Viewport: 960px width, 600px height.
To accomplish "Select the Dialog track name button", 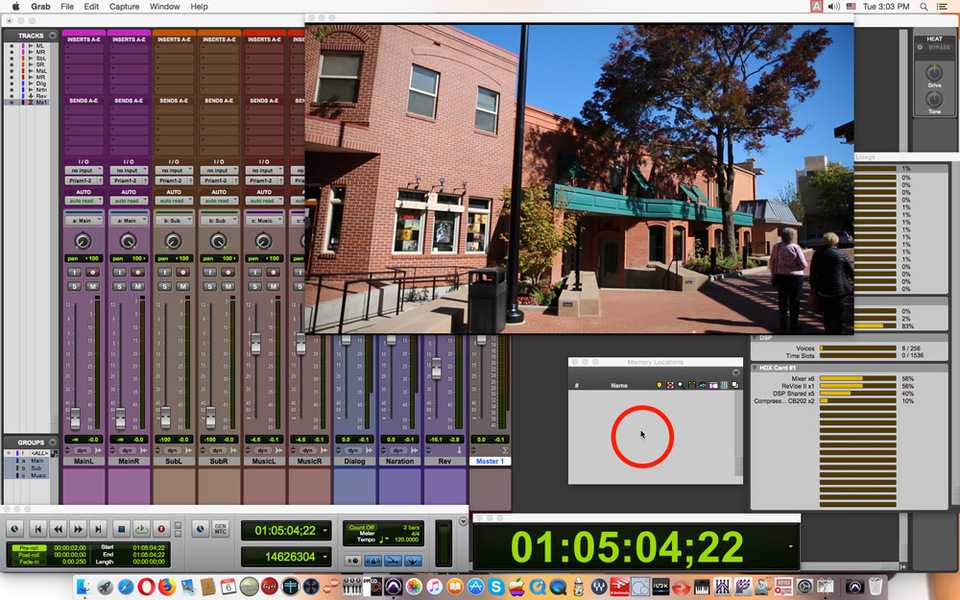I will click(x=354, y=461).
